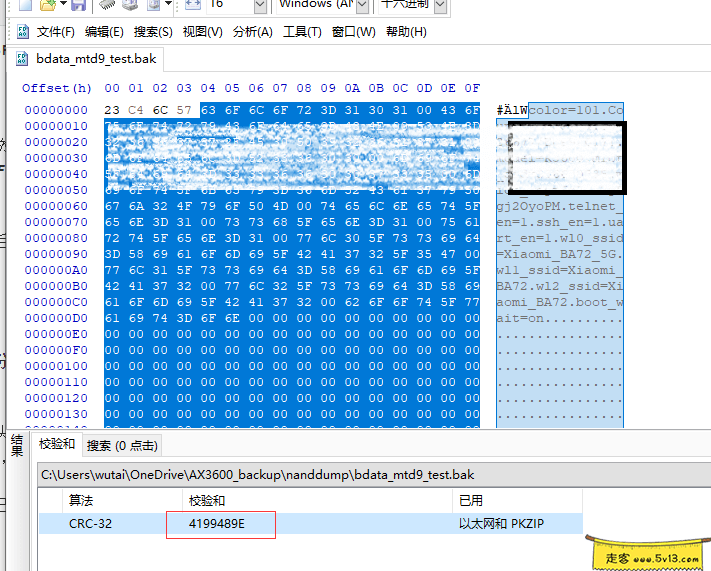Viewport: 711px width, 571px height.
Task: Open the 视图(V) menu
Action: click(202, 32)
